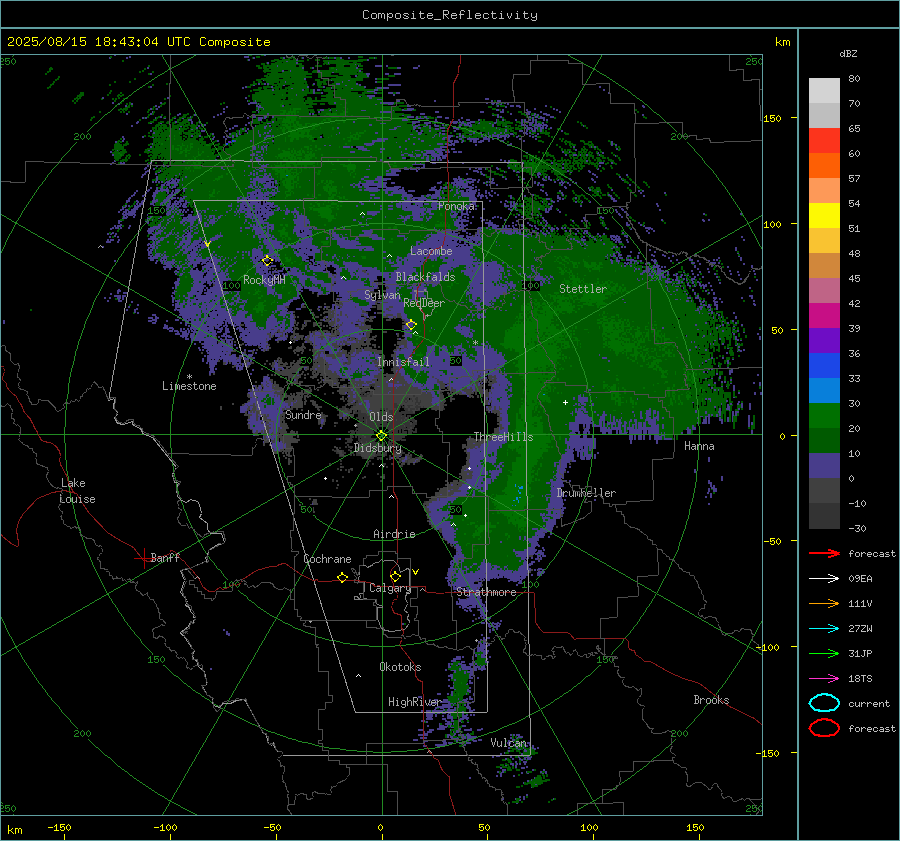
Task: Click the white 09EA arrow icon
Action: [824, 578]
